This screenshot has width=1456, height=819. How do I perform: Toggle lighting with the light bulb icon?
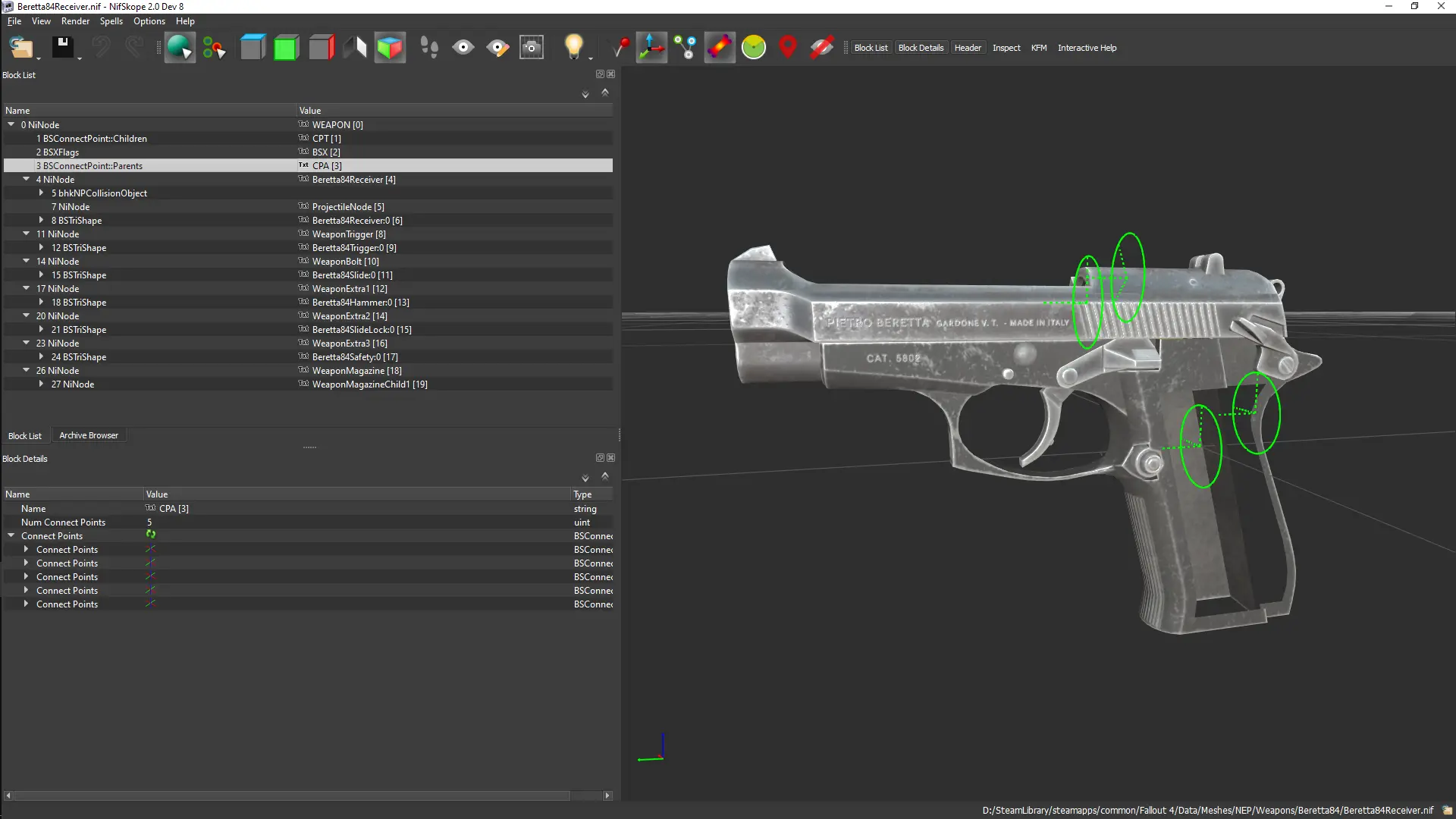573,46
